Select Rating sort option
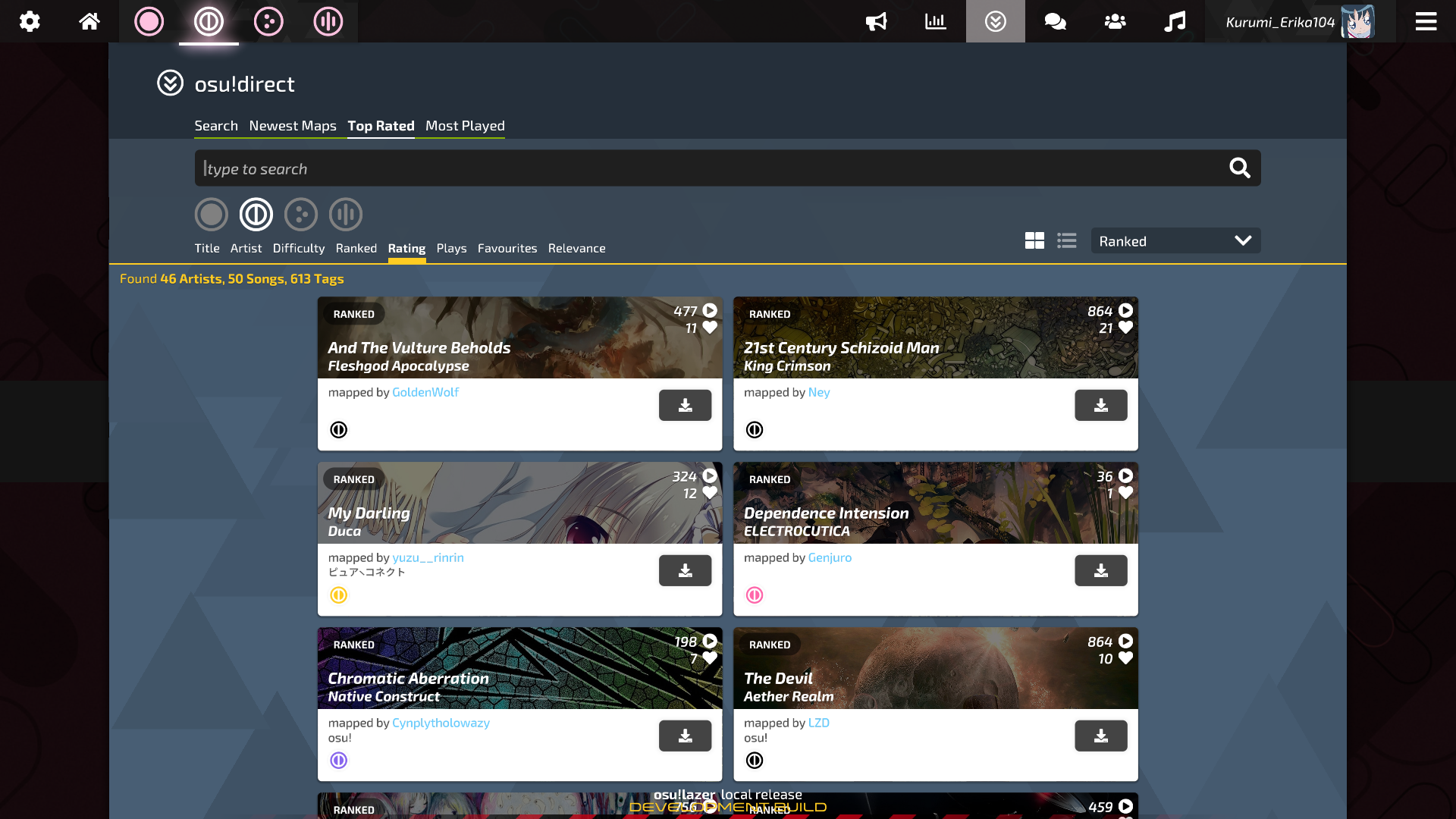The height and width of the screenshot is (819, 1456). (406, 247)
